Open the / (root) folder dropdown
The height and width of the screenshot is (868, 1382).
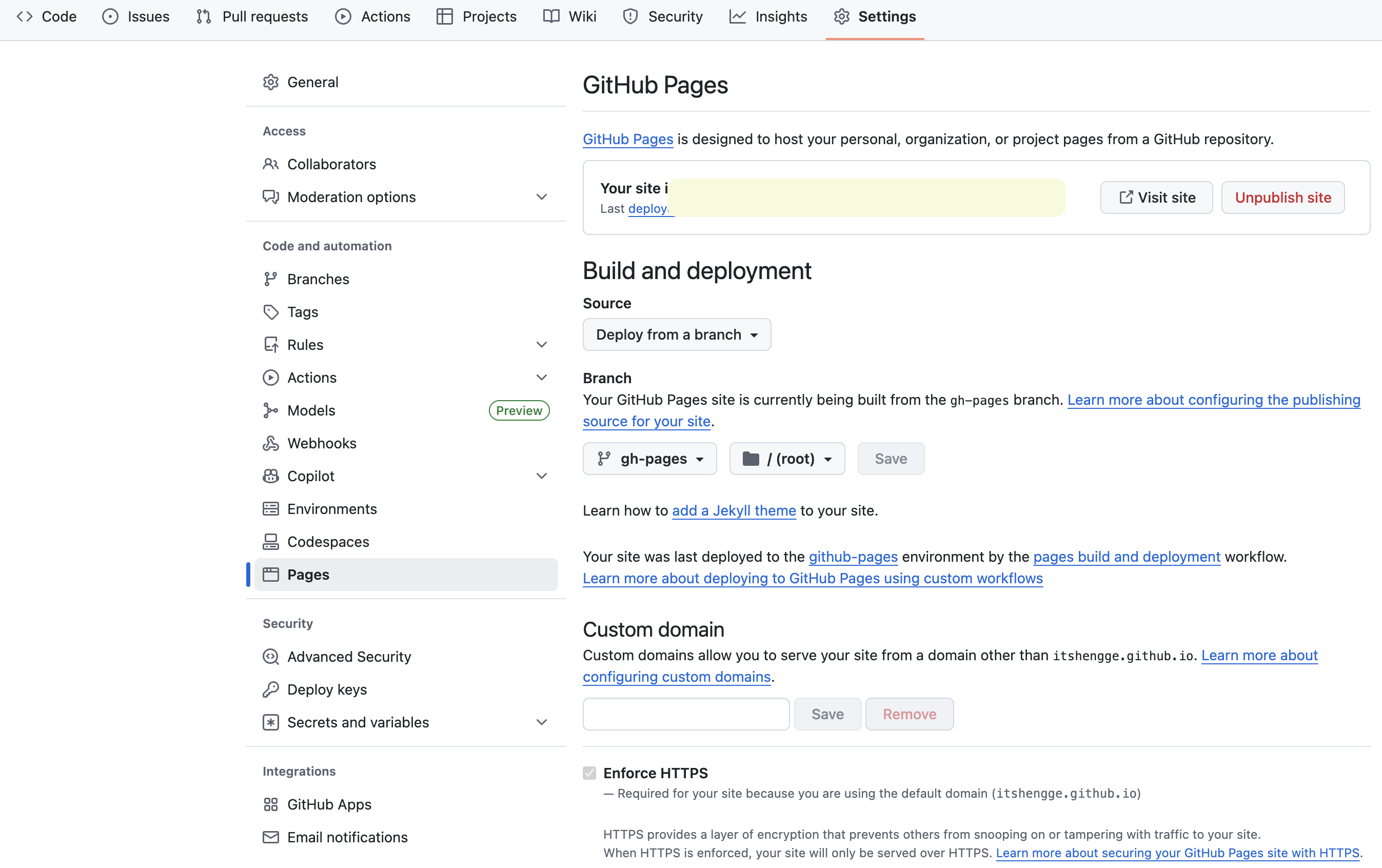pyautogui.click(x=787, y=459)
